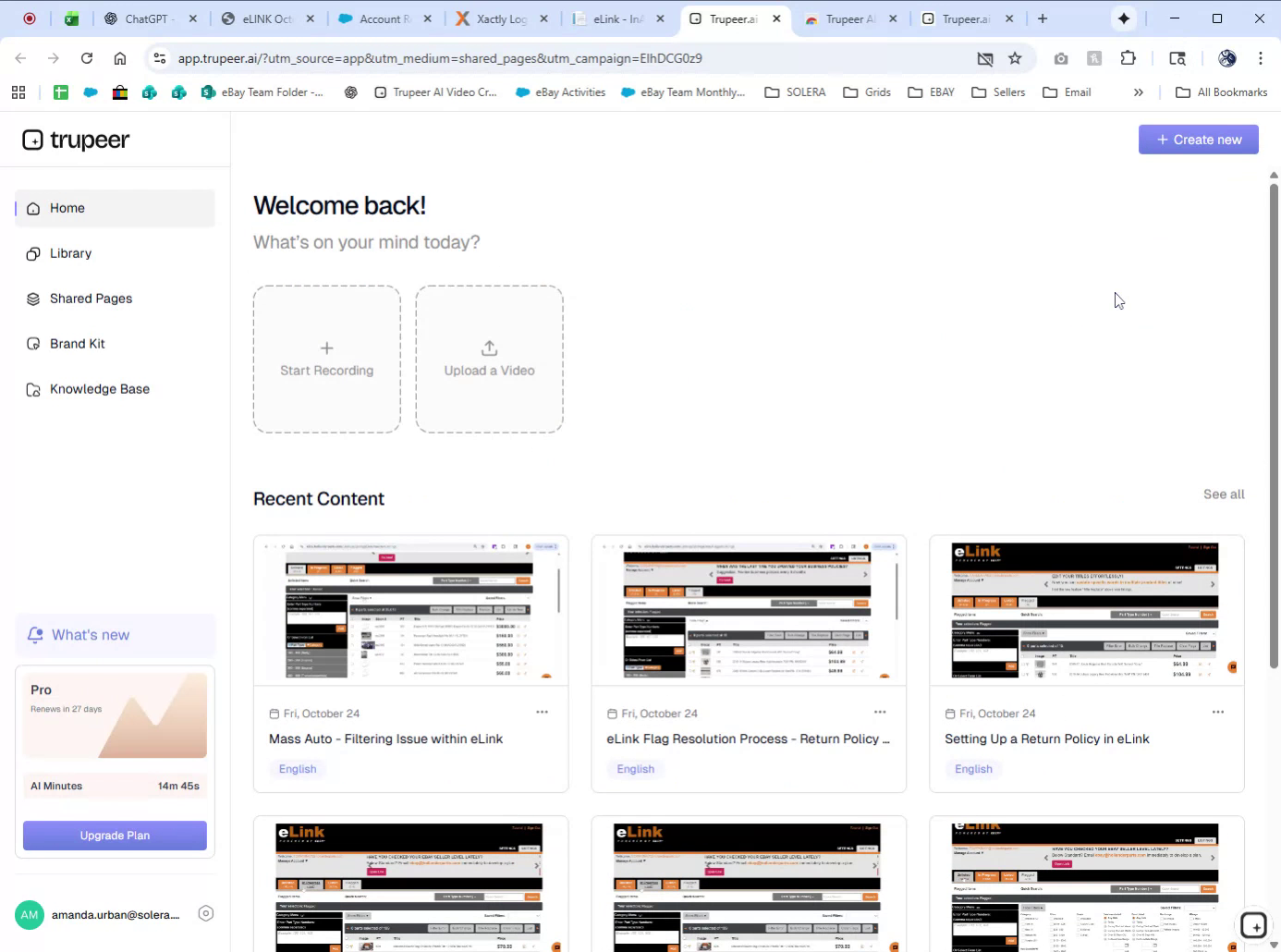The image size is (1281, 952).
Task: Expand SOLERA bookmark folder
Action: click(x=795, y=92)
